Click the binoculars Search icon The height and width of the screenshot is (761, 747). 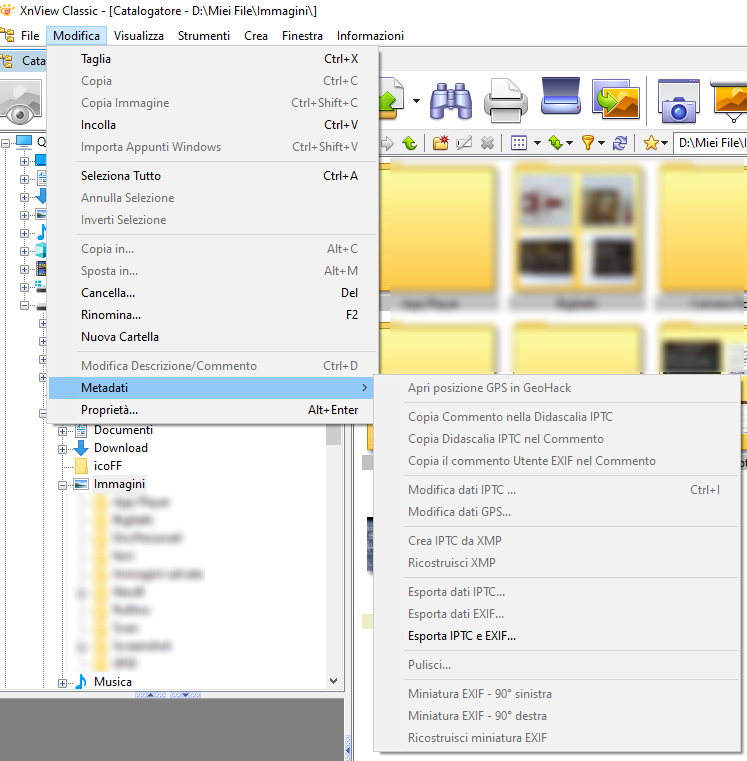[x=450, y=101]
